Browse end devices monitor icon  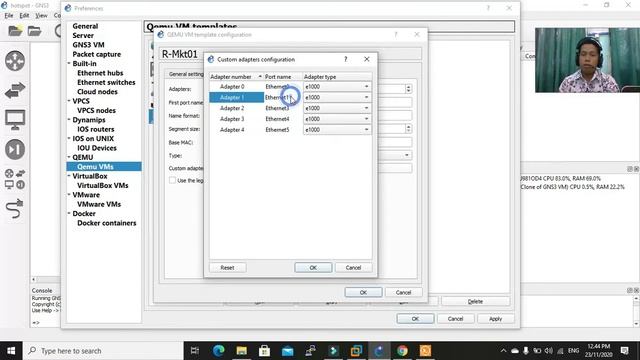(15, 120)
